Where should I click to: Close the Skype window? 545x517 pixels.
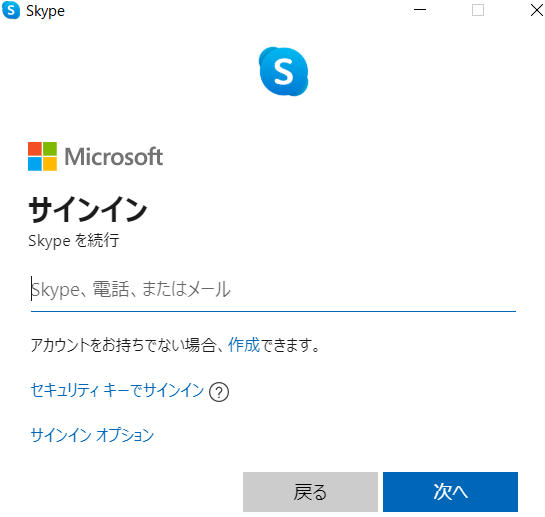pyautogui.click(x=537, y=10)
